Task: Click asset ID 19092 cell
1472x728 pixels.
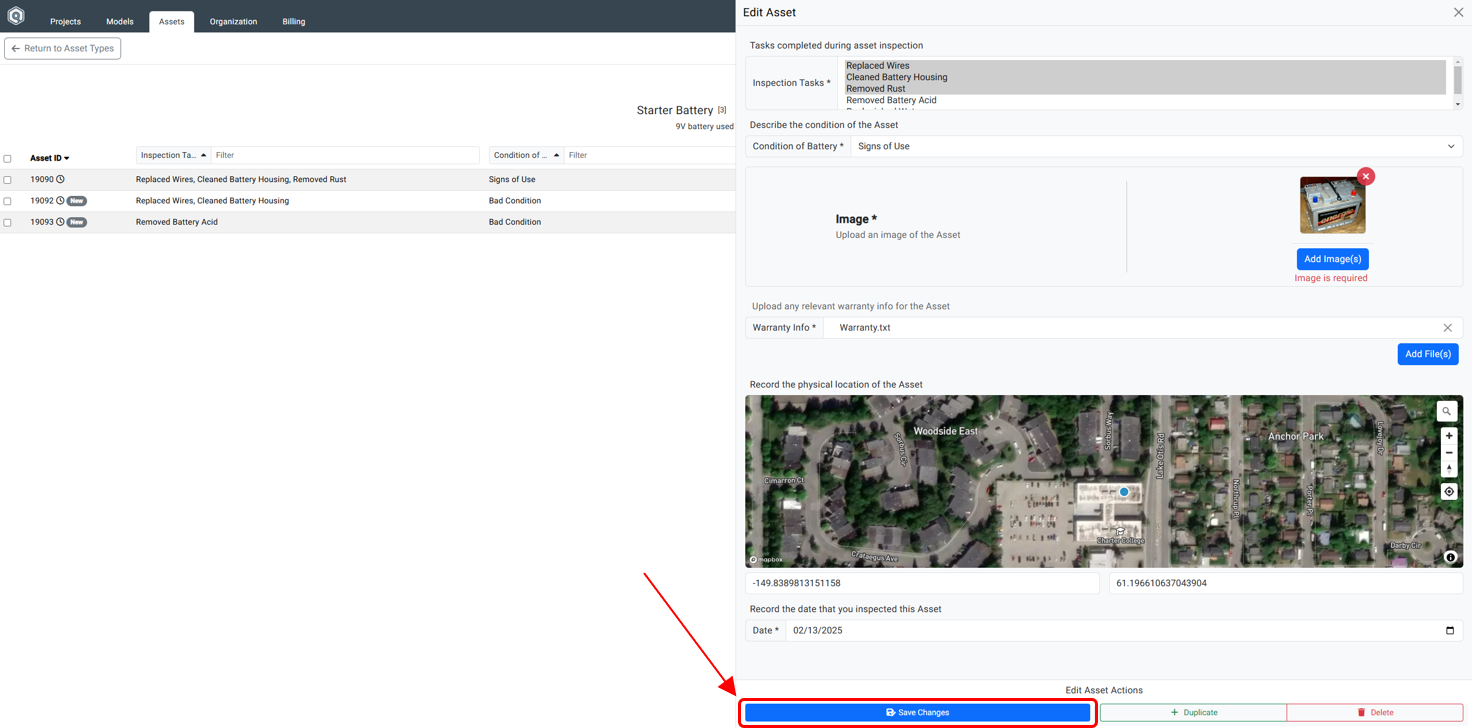Action: point(42,201)
